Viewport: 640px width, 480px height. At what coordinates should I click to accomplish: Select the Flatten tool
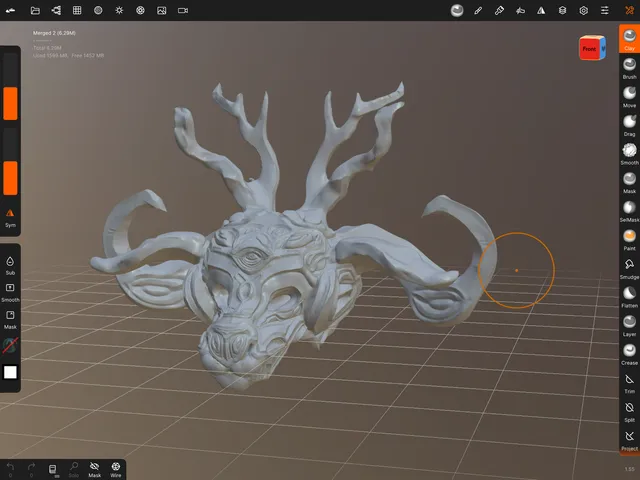coord(629,297)
